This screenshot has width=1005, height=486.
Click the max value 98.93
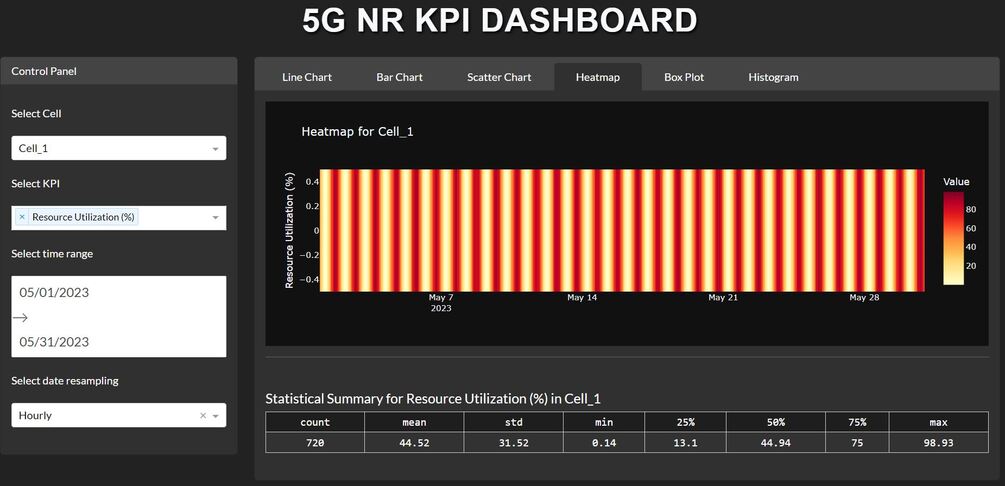pyautogui.click(x=938, y=442)
